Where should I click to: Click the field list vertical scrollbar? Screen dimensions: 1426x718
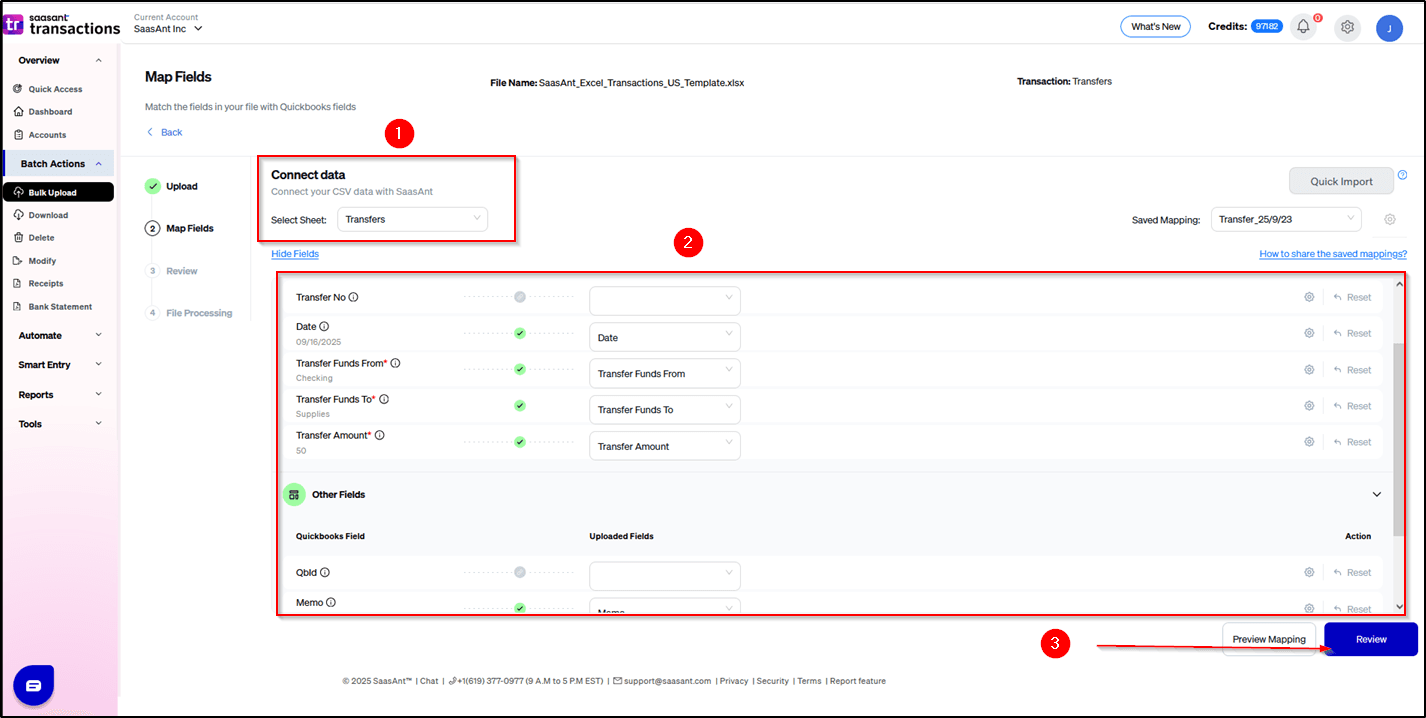[1398, 440]
